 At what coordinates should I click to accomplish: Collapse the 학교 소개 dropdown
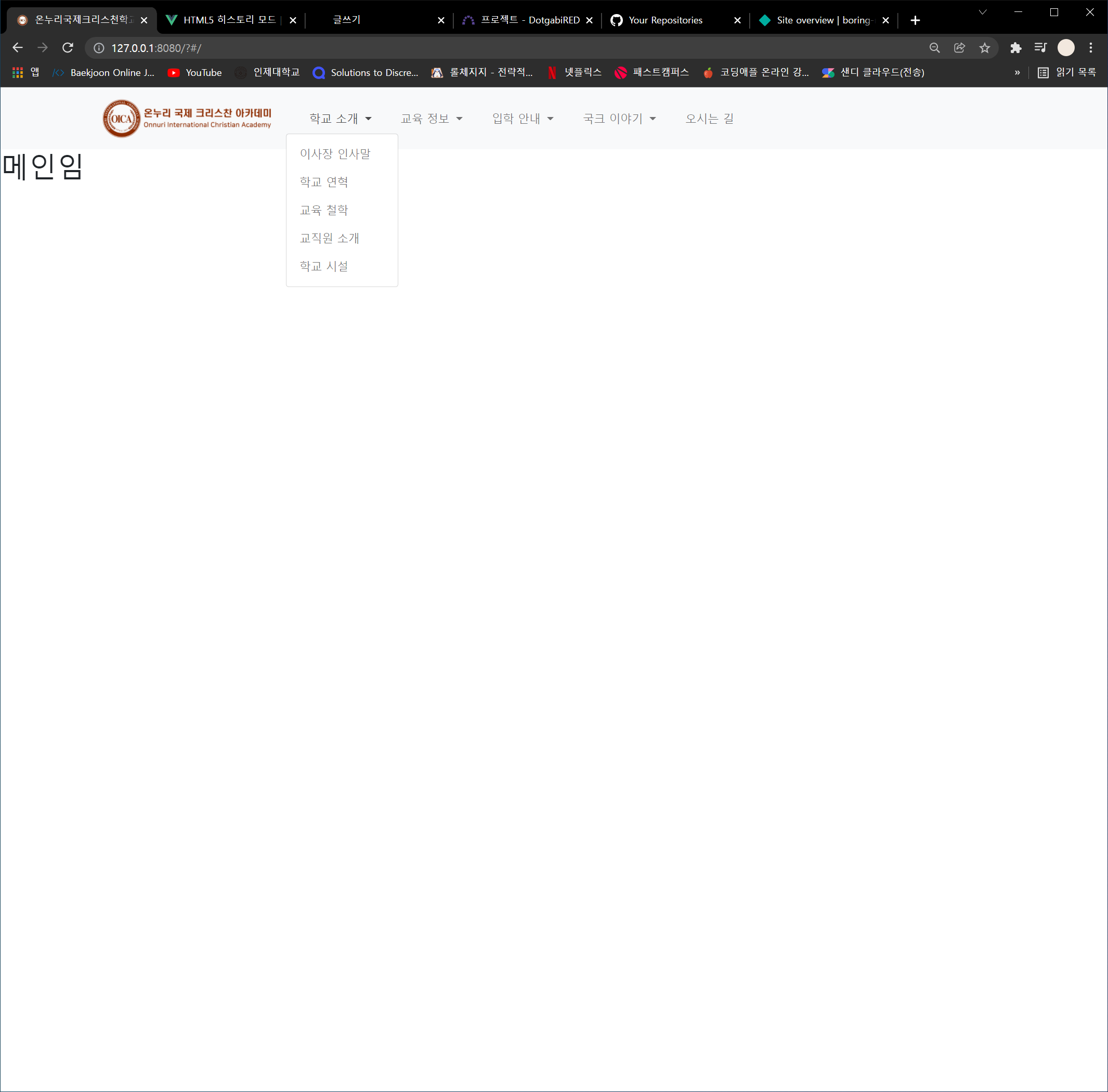(340, 119)
